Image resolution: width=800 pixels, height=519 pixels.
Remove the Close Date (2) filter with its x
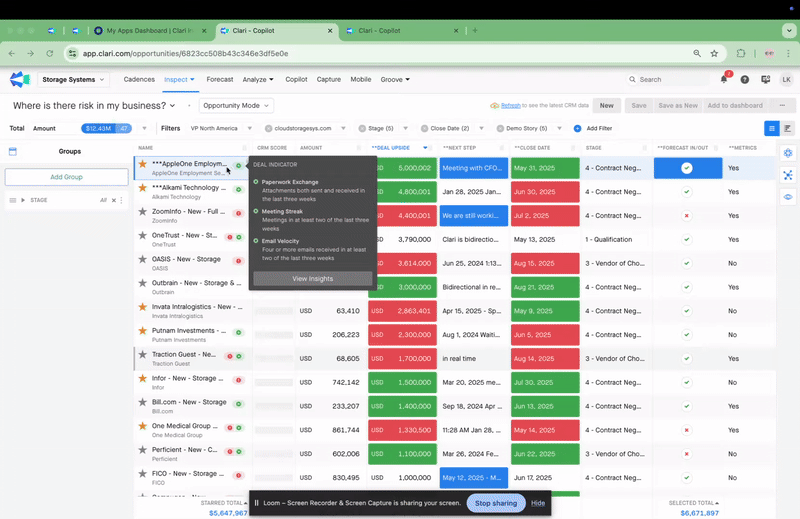point(424,129)
